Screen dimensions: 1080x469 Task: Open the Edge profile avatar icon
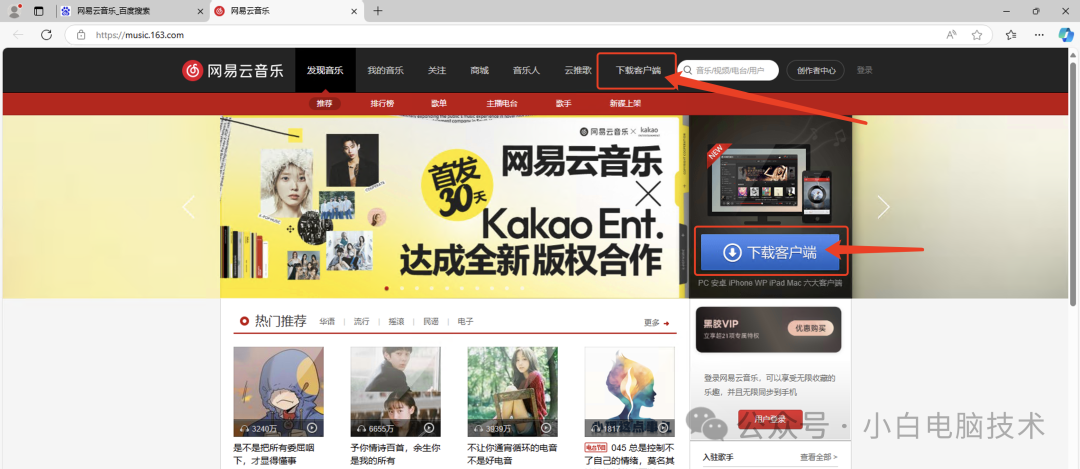click(14, 11)
